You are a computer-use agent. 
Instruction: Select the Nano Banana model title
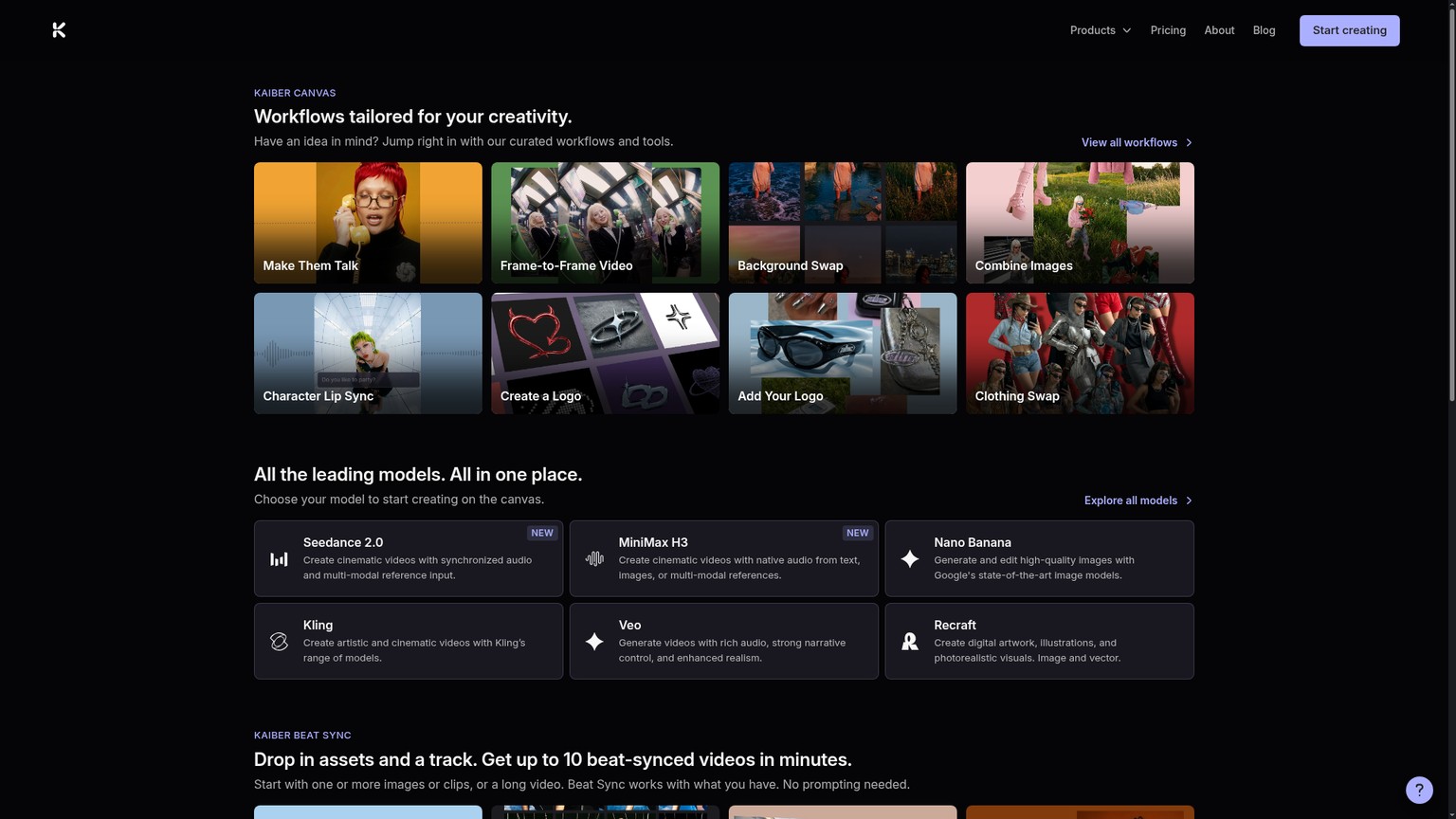tap(973, 542)
